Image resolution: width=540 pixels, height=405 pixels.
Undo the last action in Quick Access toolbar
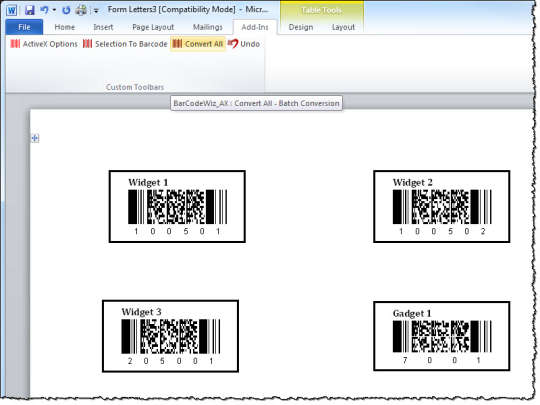[44, 10]
